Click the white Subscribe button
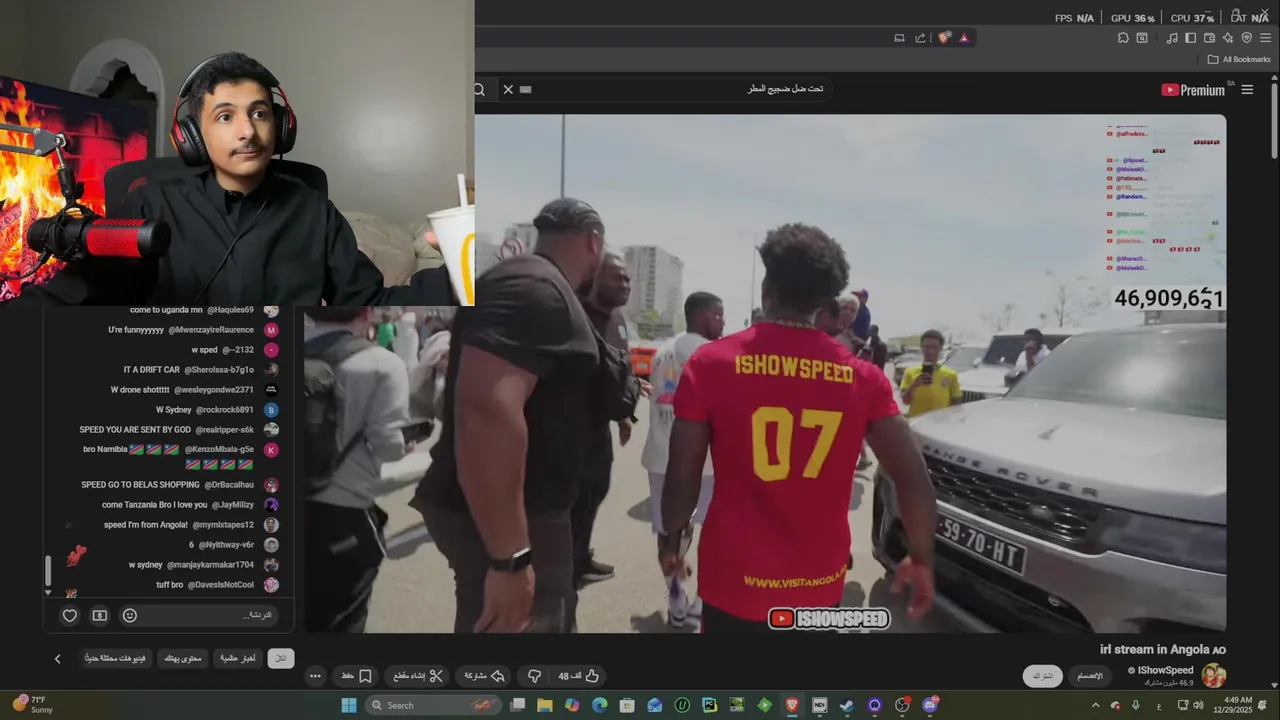The height and width of the screenshot is (720, 1280). (1043, 676)
